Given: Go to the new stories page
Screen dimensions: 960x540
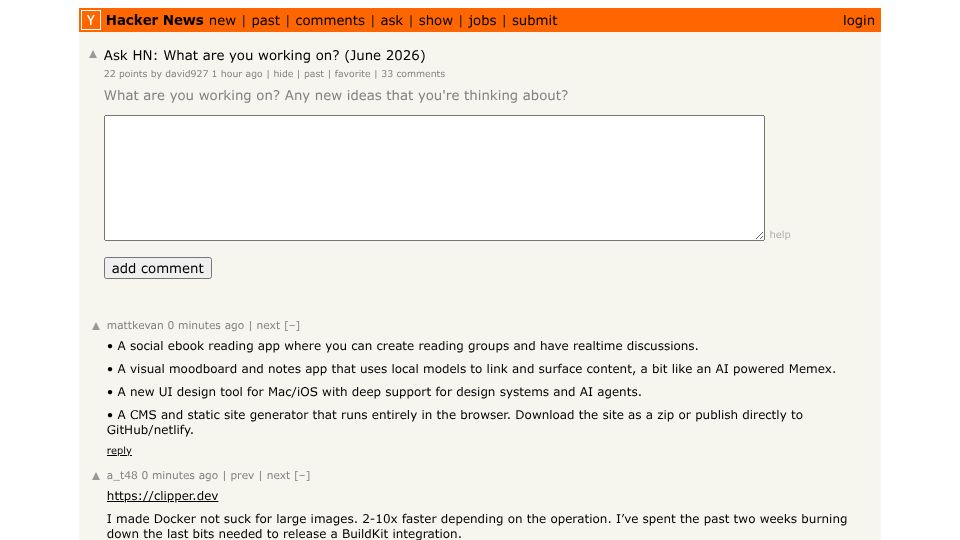Looking at the screenshot, I should tap(222, 20).
